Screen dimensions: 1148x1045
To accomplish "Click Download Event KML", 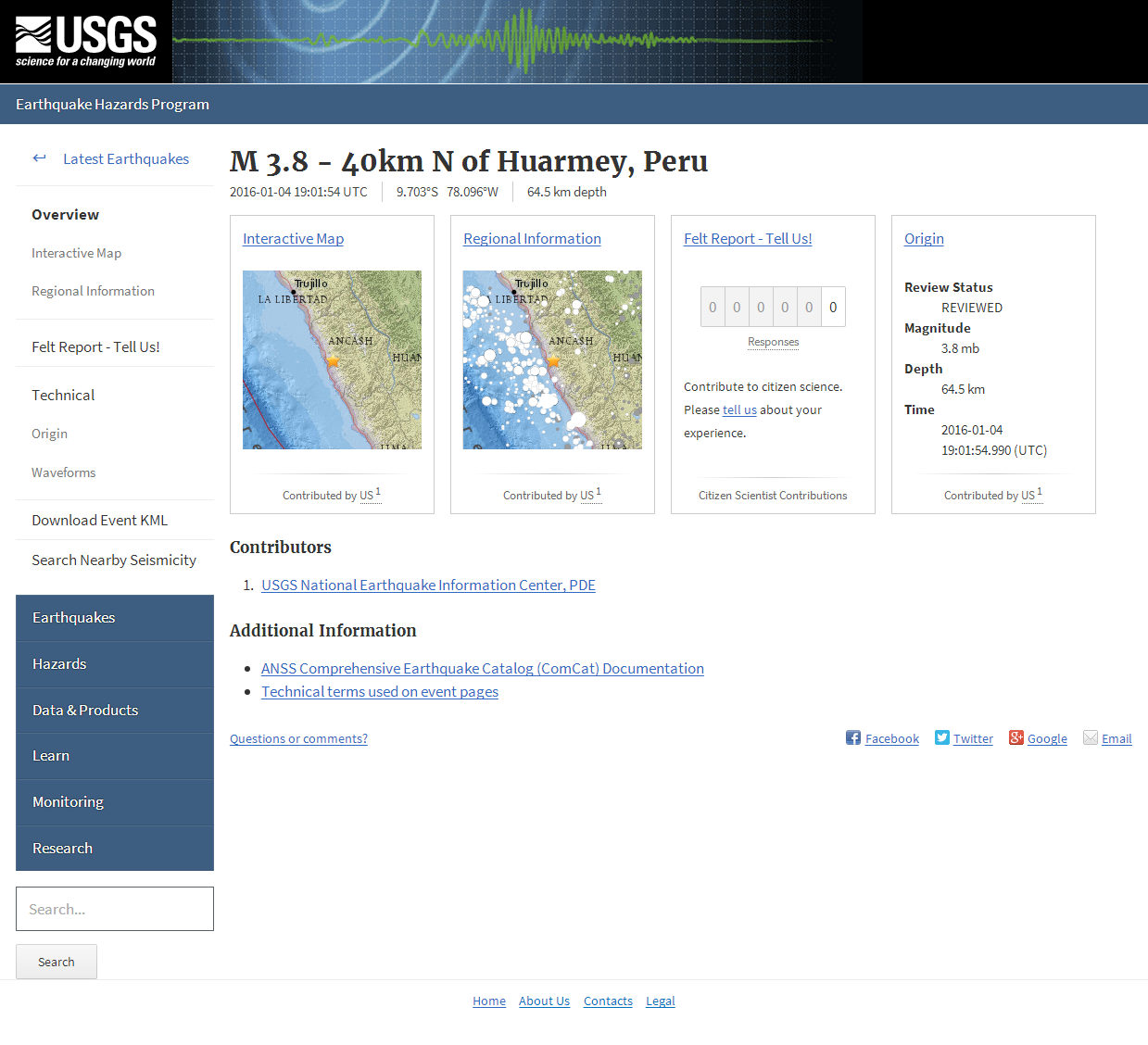I will pos(99,520).
